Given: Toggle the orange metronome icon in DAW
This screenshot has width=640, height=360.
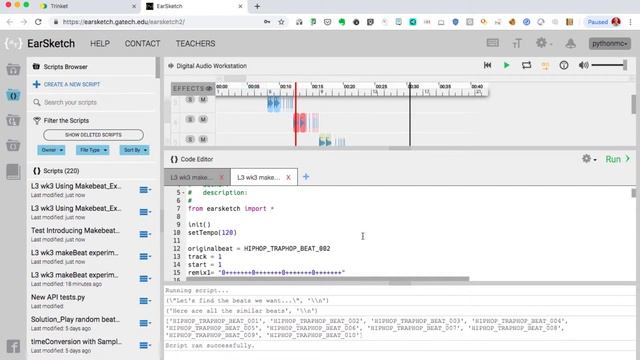Looking at the screenshot, I should pos(545,65).
